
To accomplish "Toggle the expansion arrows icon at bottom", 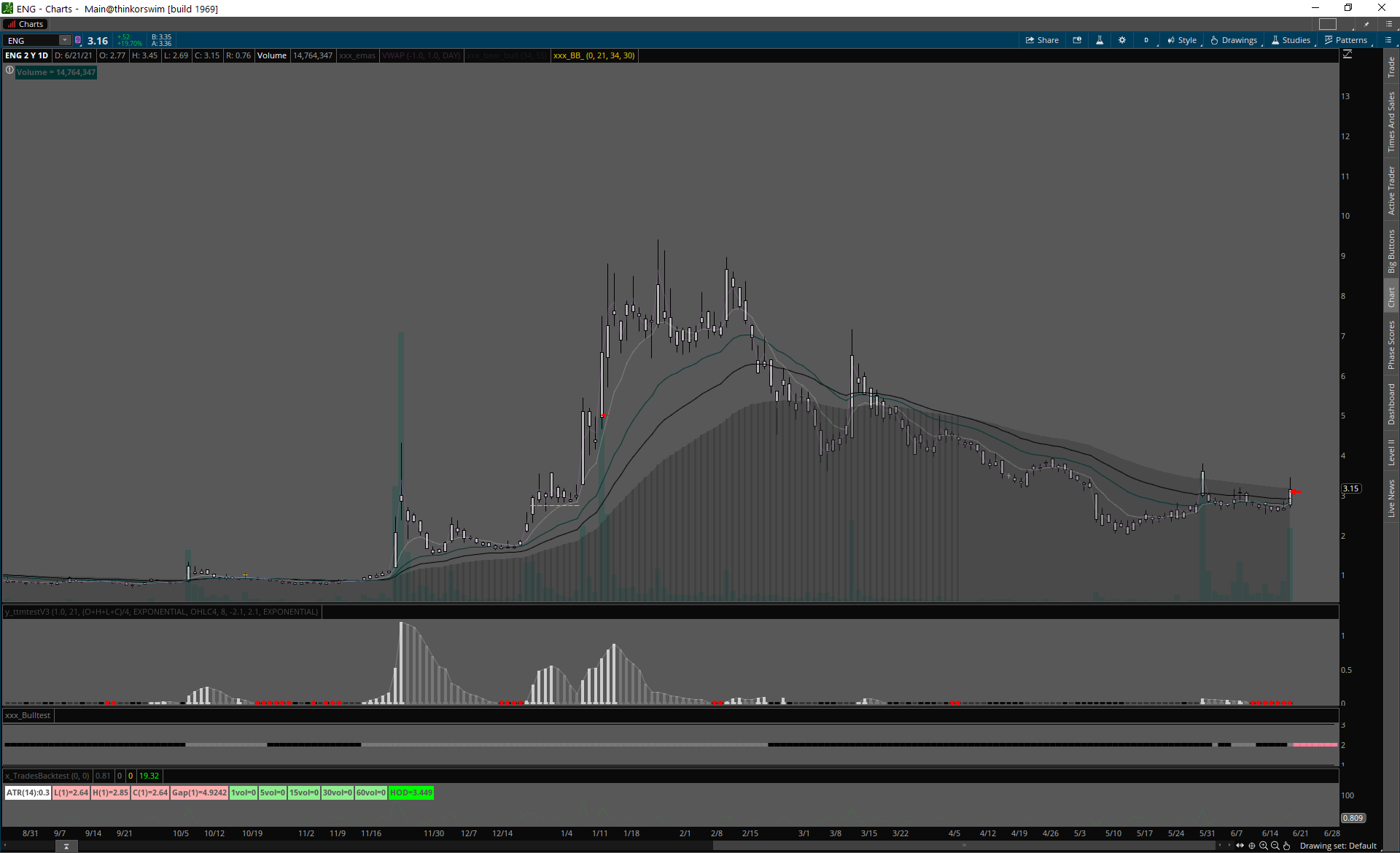I will 1240,846.
